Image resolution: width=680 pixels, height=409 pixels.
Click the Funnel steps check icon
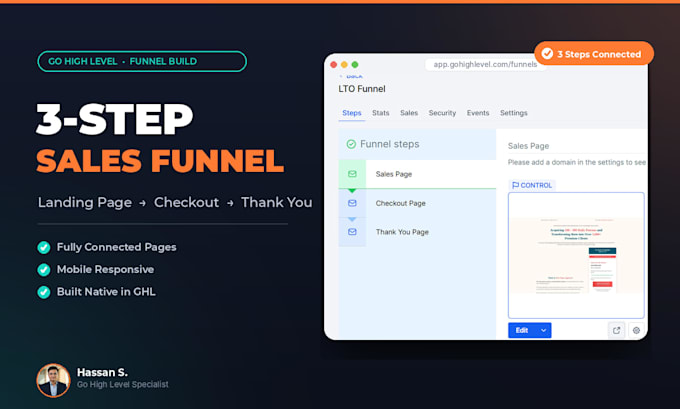[x=351, y=144]
